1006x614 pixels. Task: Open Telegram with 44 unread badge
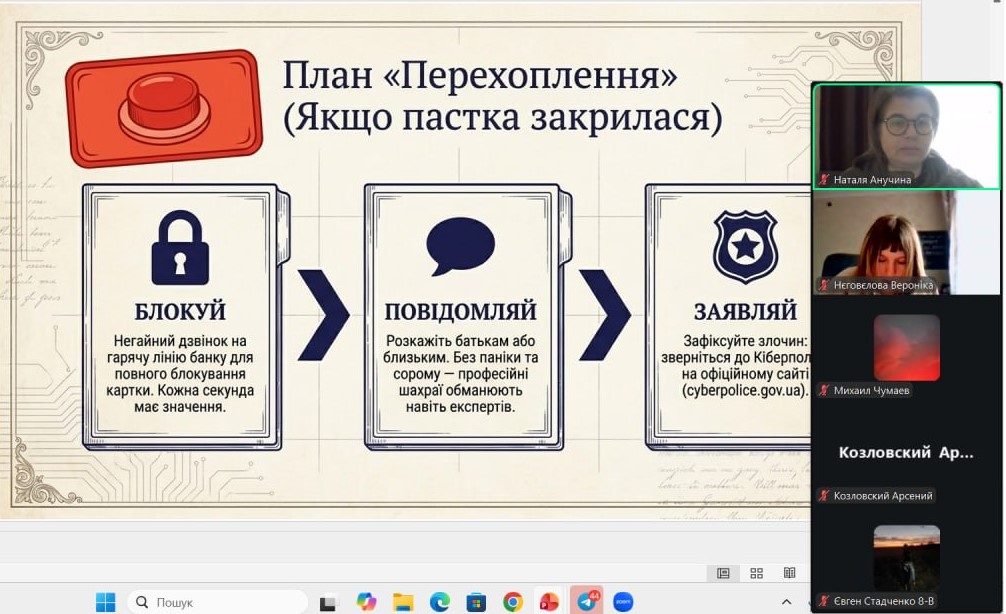tap(587, 601)
